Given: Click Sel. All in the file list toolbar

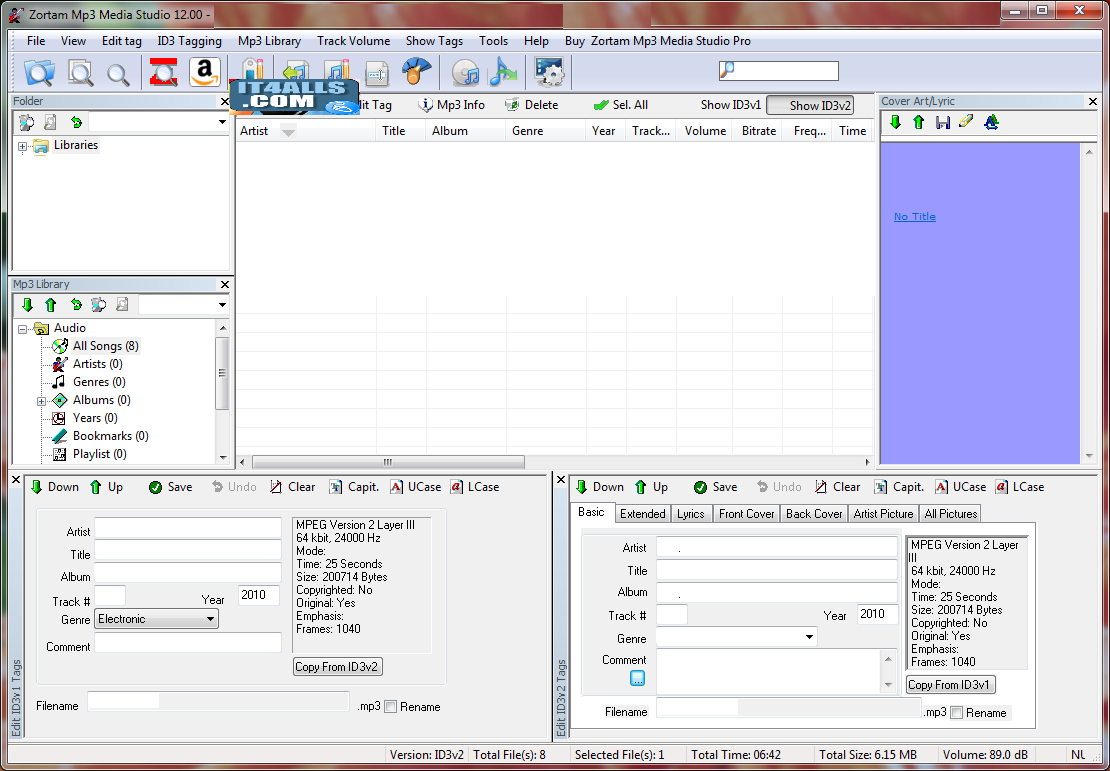Looking at the screenshot, I should click(x=621, y=105).
